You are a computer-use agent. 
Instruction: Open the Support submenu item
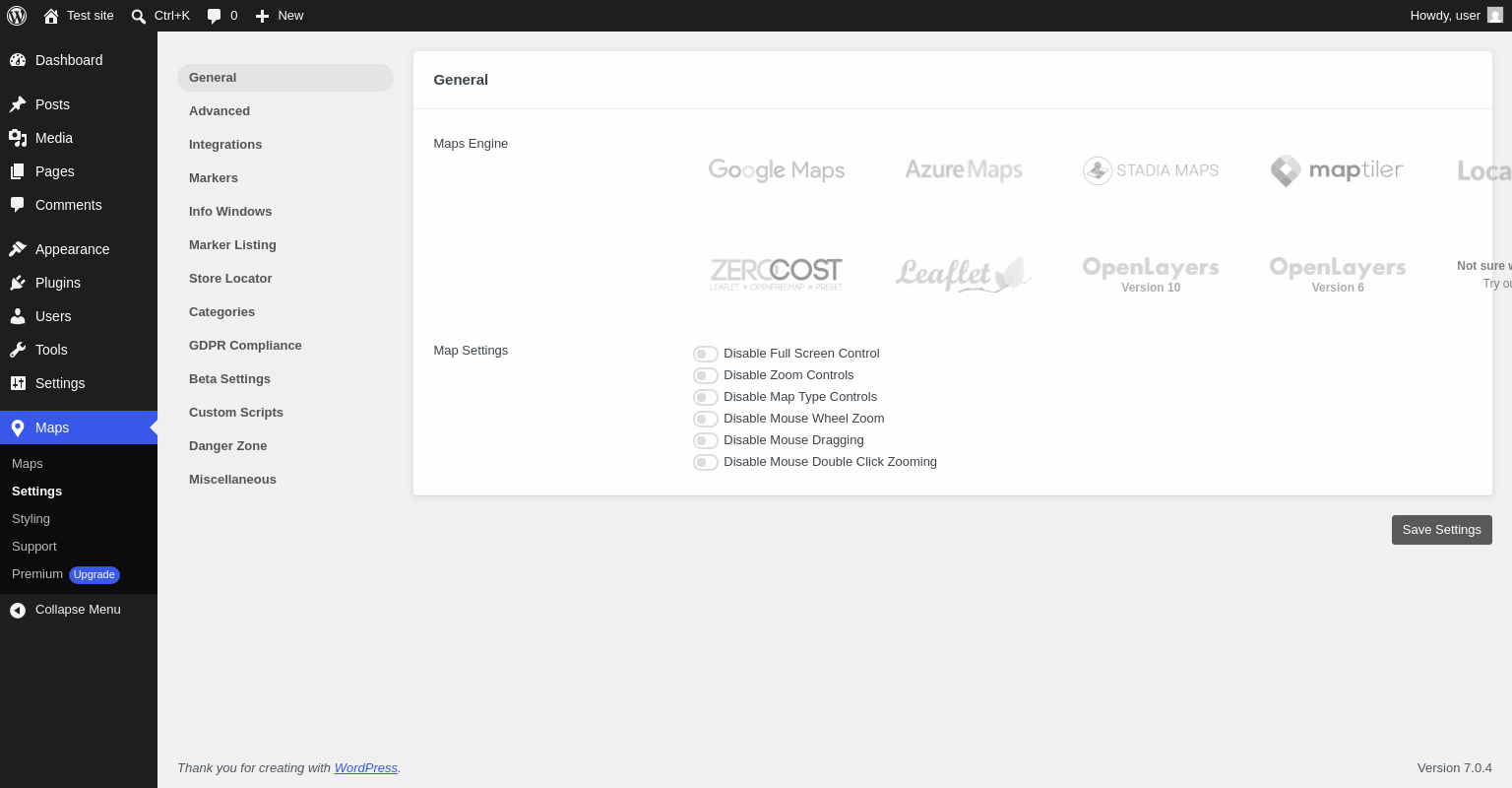(x=79, y=547)
